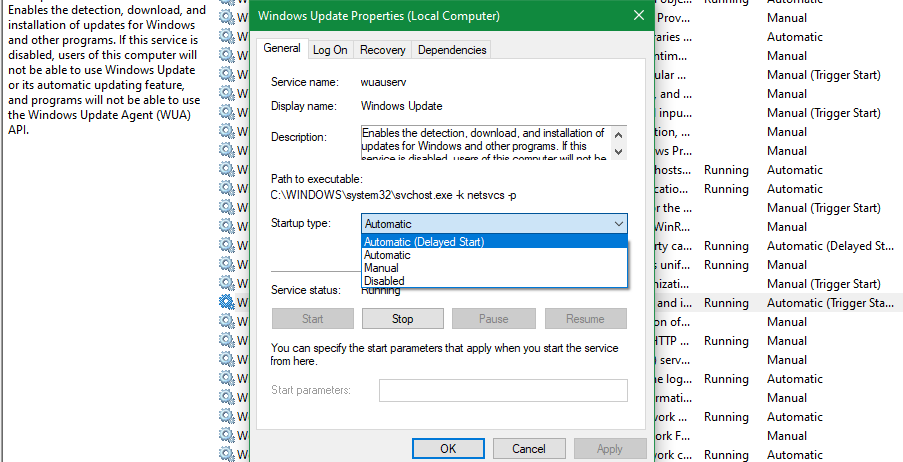Click the truncated nizati... description cell
The height and width of the screenshot is (462, 903).
(x=671, y=284)
